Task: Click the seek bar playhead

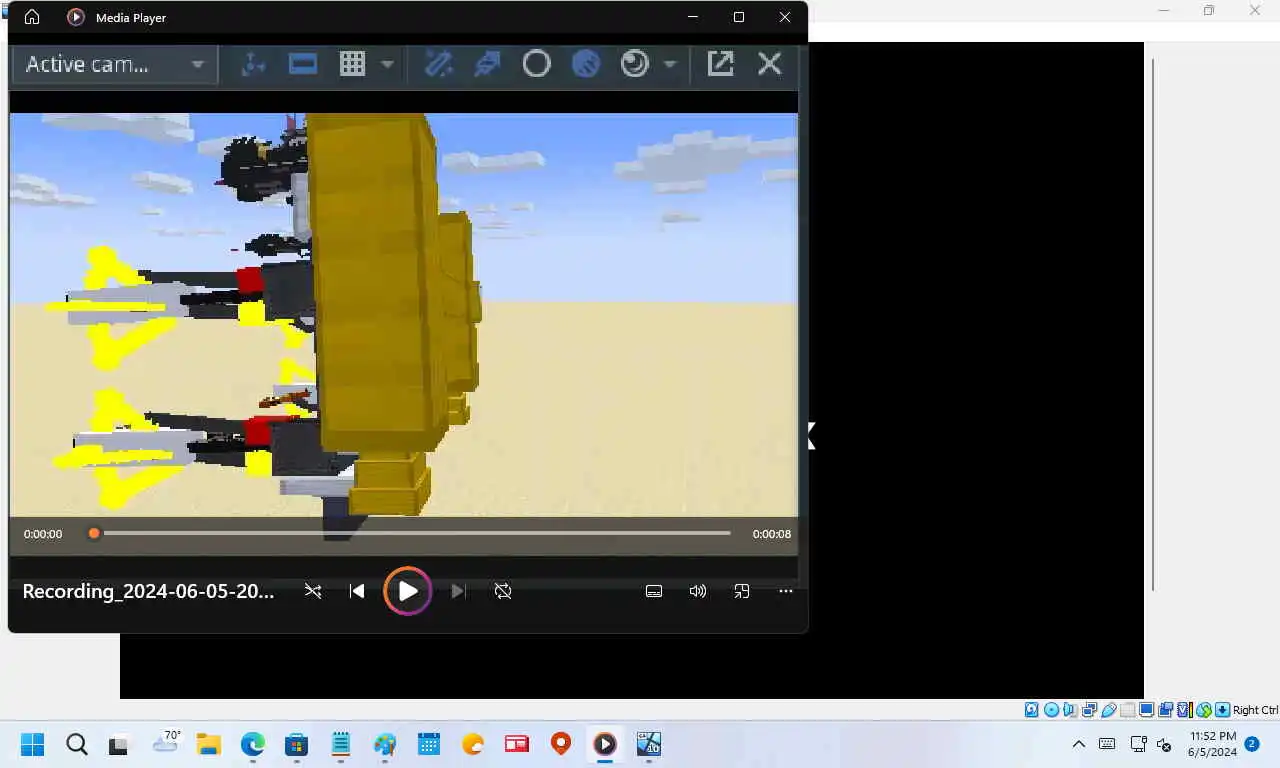Action: point(94,533)
